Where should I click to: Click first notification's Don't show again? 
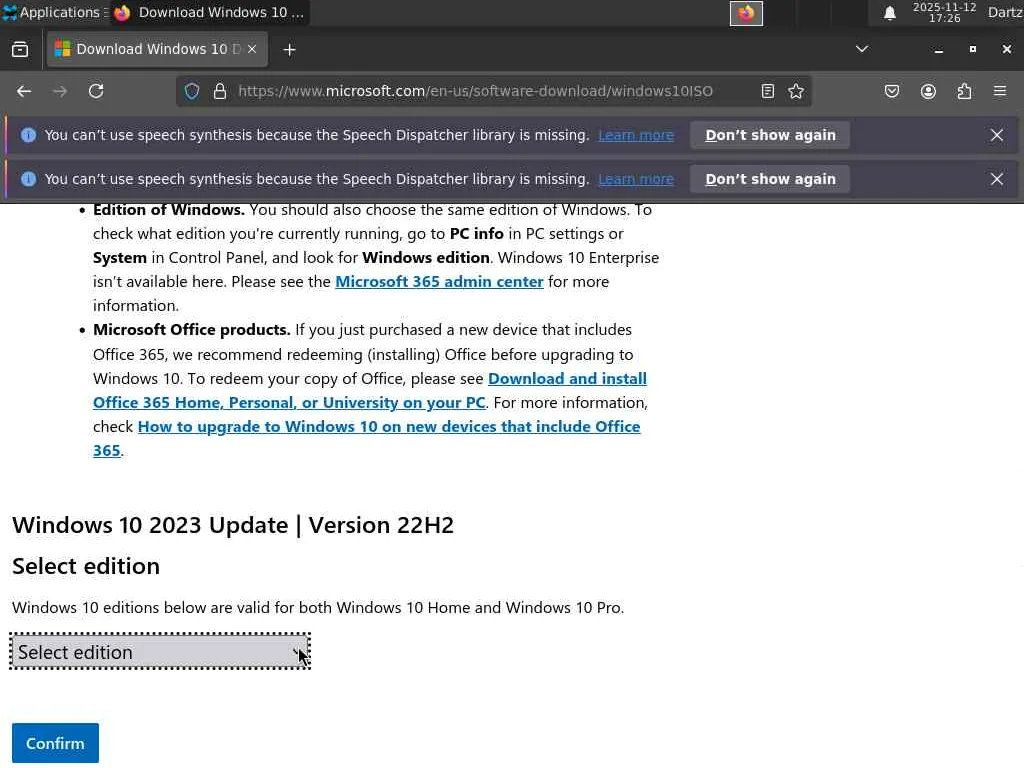[770, 135]
